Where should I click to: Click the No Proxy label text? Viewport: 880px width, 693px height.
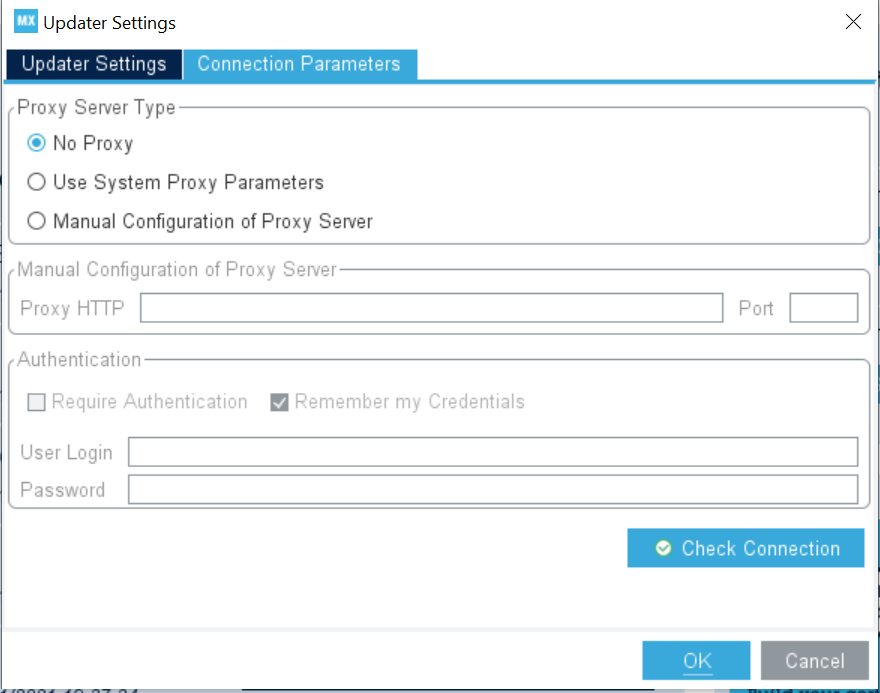[x=93, y=144]
